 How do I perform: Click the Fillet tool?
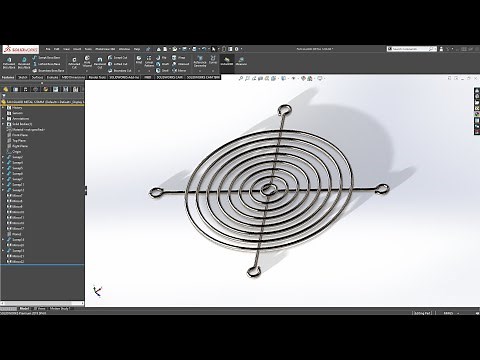point(139,60)
